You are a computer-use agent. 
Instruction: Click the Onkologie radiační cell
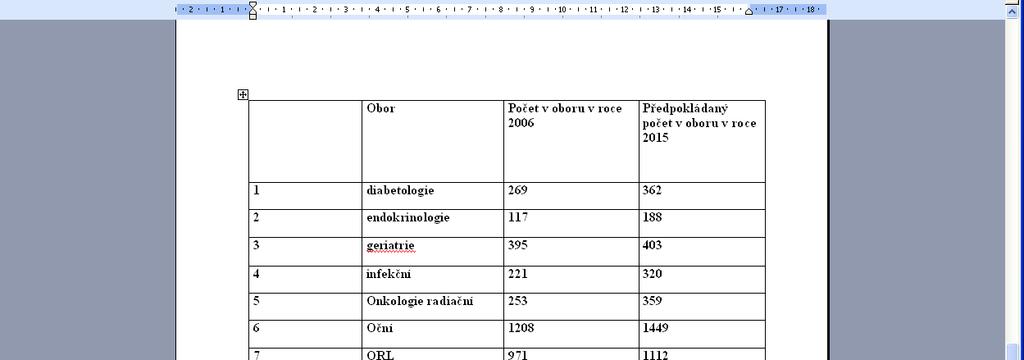pyautogui.click(x=432, y=306)
